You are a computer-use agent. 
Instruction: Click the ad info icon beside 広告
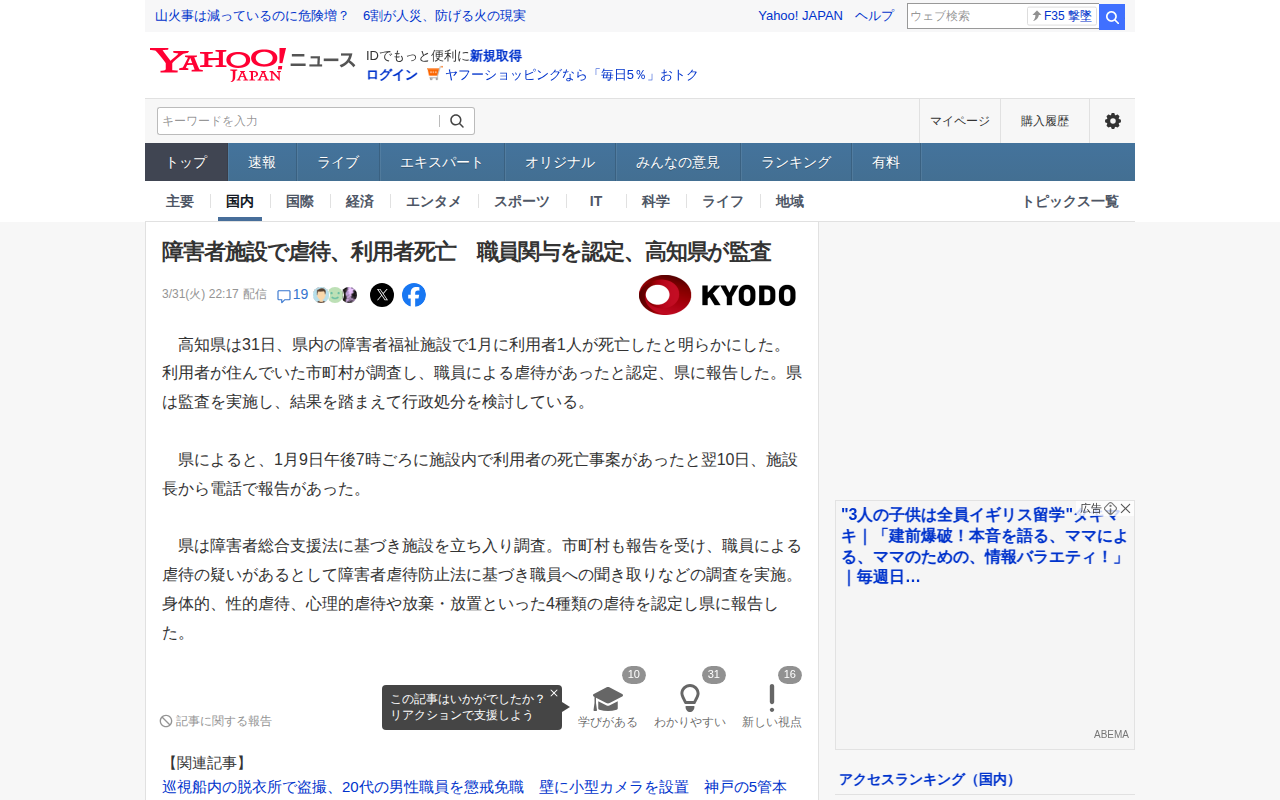pyautogui.click(x=1110, y=508)
